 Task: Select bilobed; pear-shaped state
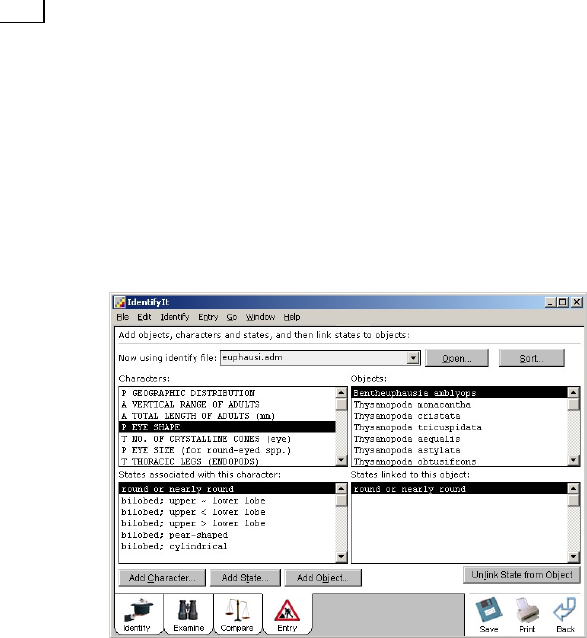pyautogui.click(x=174, y=535)
